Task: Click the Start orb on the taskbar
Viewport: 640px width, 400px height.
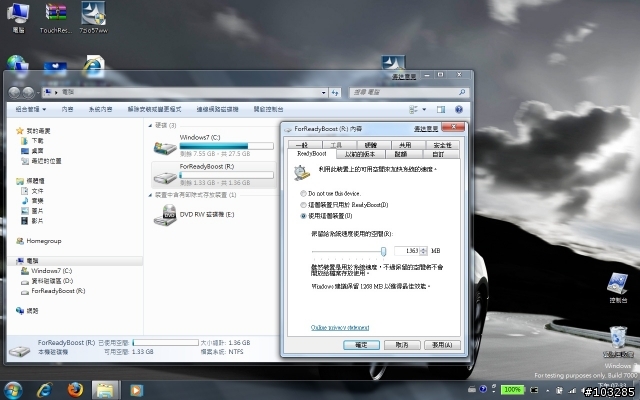Action: (13, 390)
